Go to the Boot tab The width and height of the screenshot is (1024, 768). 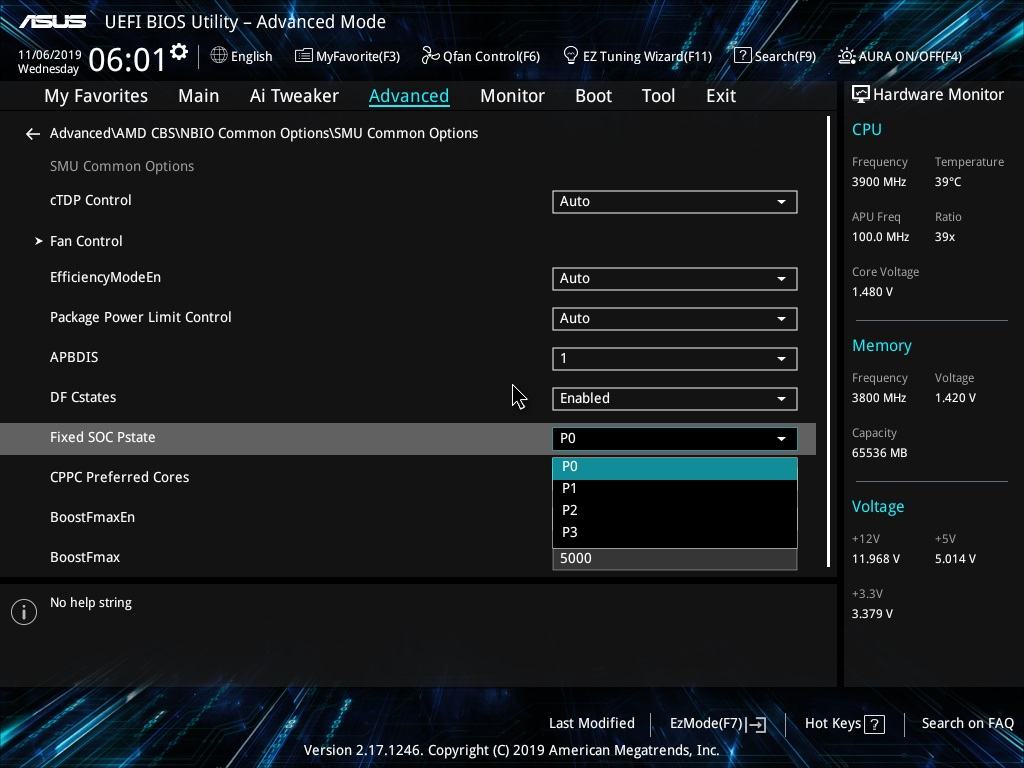coord(593,96)
